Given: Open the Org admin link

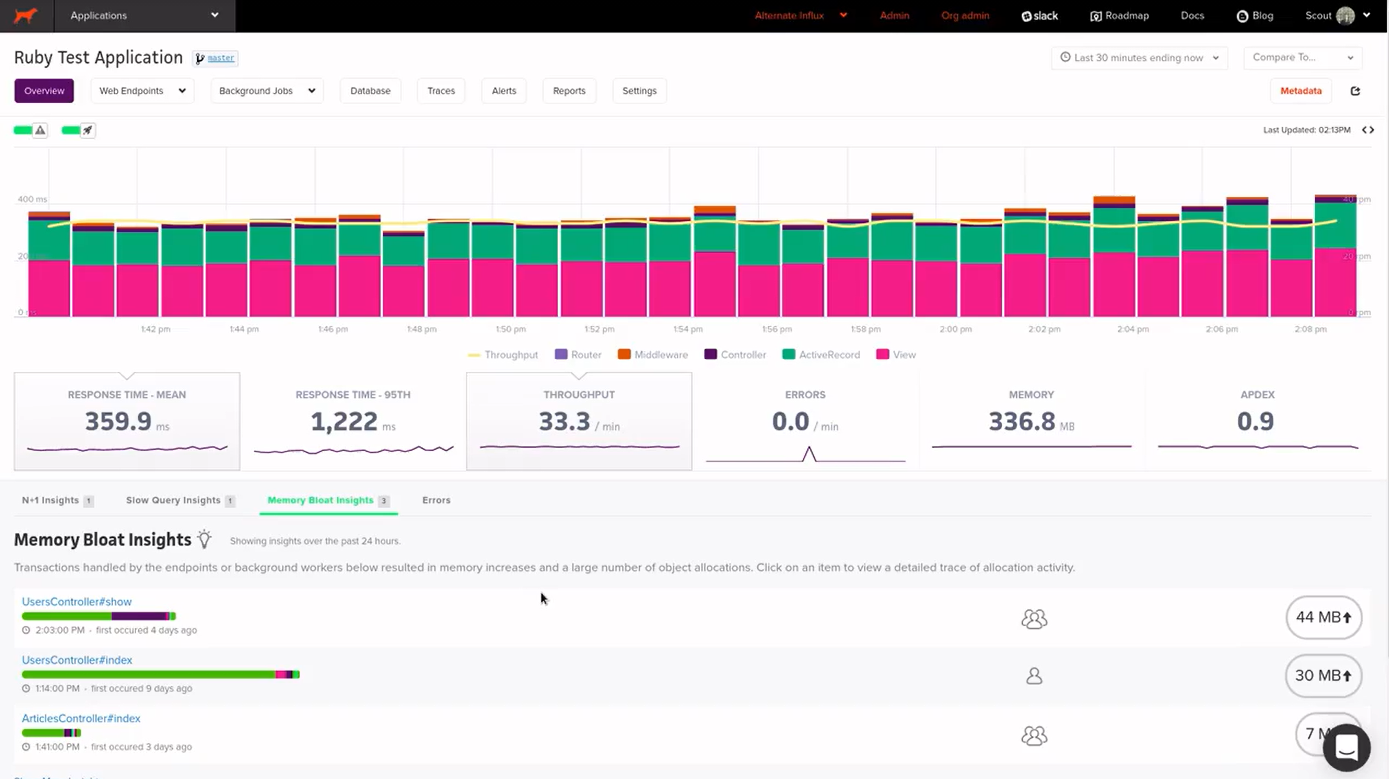Looking at the screenshot, I should click(965, 16).
